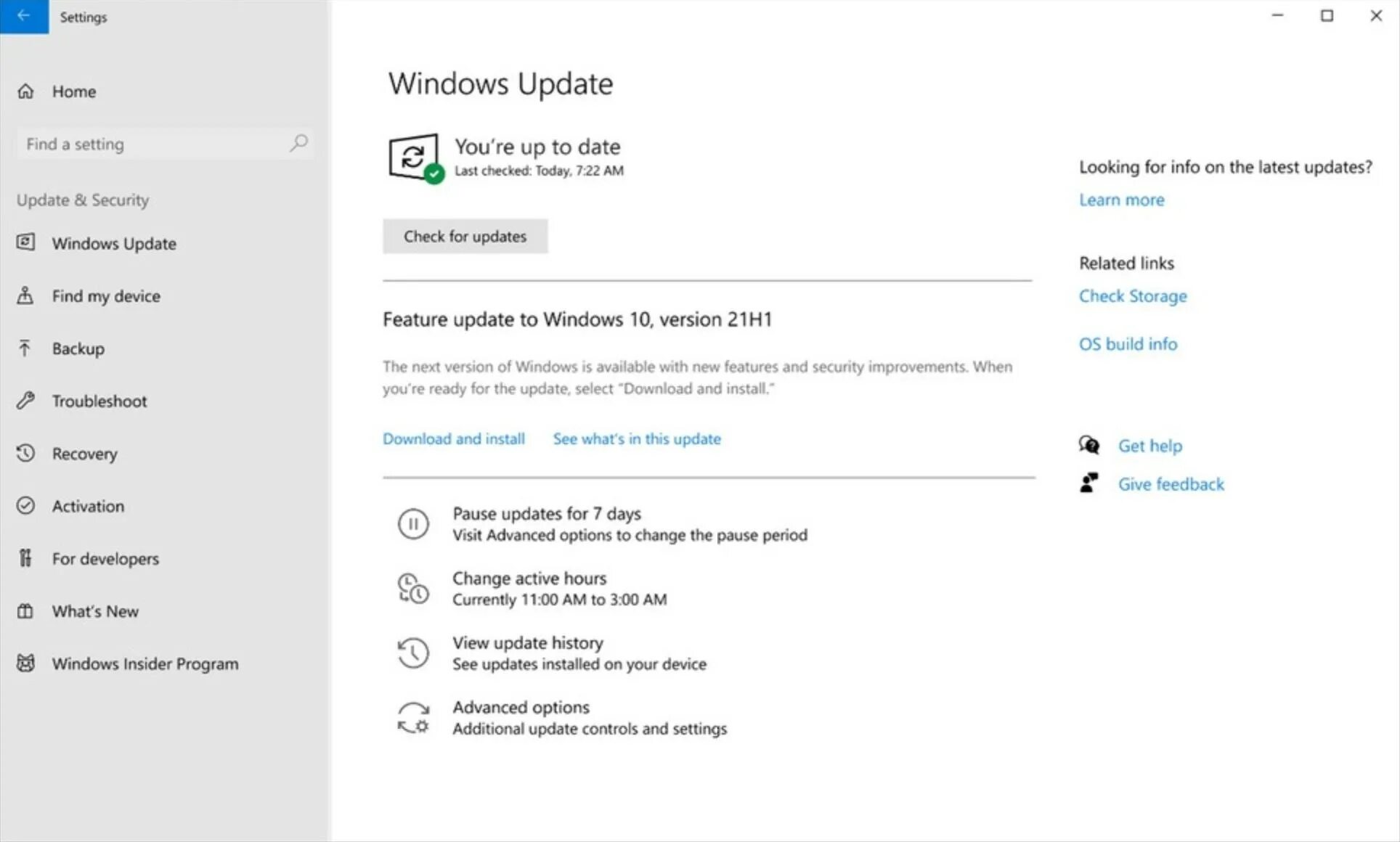Click the view update history icon
Image resolution: width=1400 pixels, height=842 pixels.
point(413,653)
